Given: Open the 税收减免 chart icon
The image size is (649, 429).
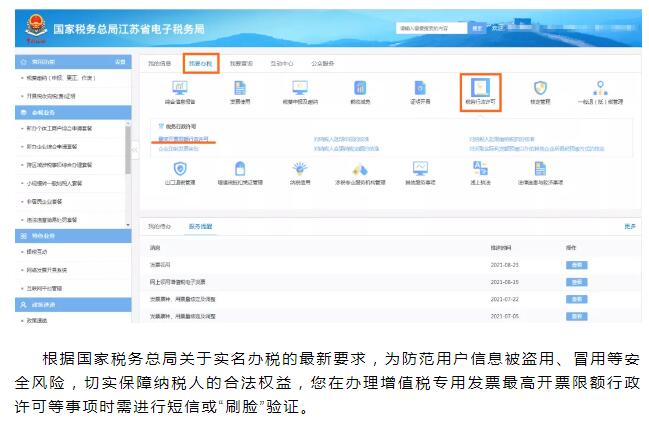Looking at the screenshot, I should pos(360,88).
